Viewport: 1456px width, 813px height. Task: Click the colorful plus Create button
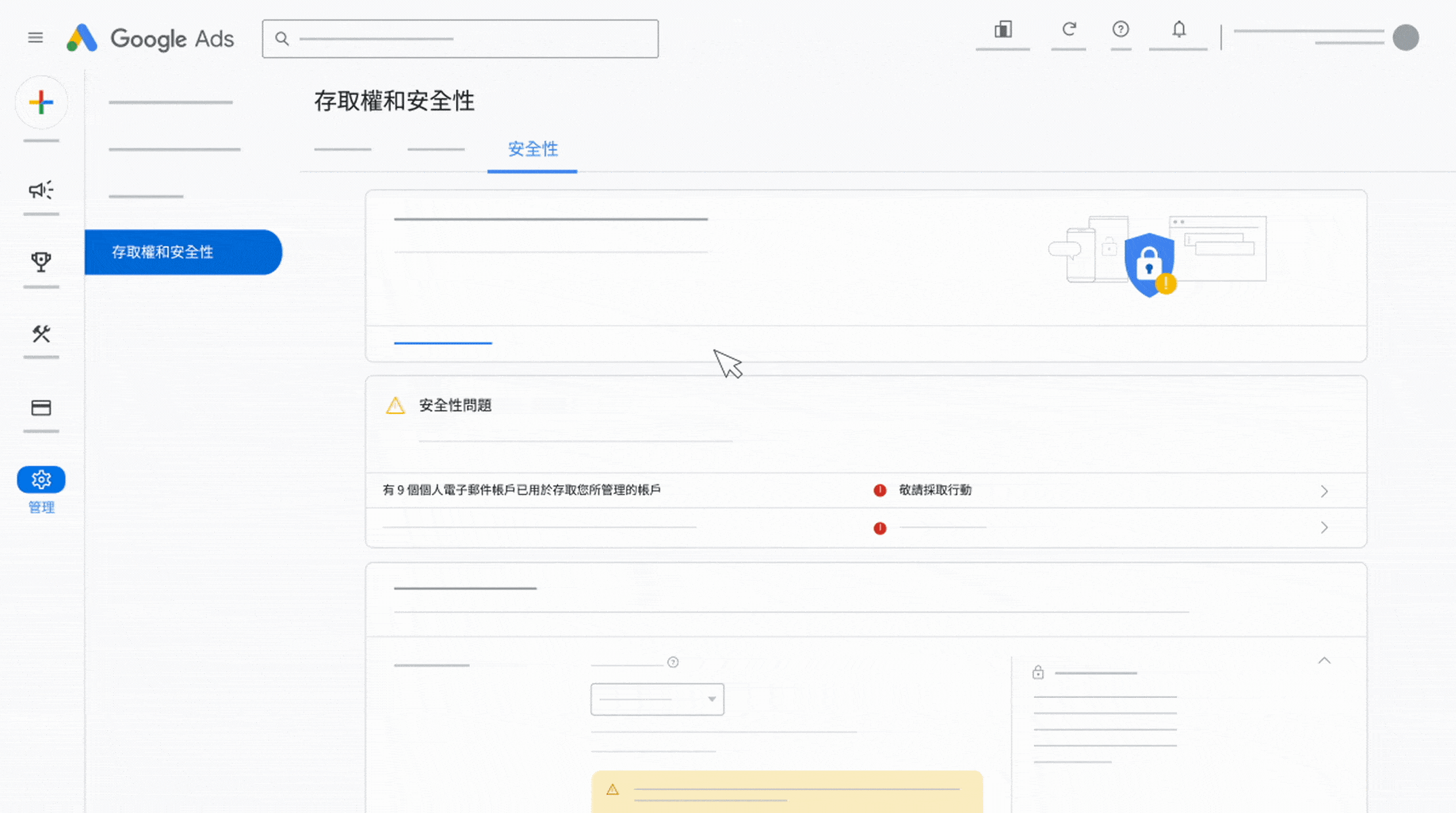(41, 102)
